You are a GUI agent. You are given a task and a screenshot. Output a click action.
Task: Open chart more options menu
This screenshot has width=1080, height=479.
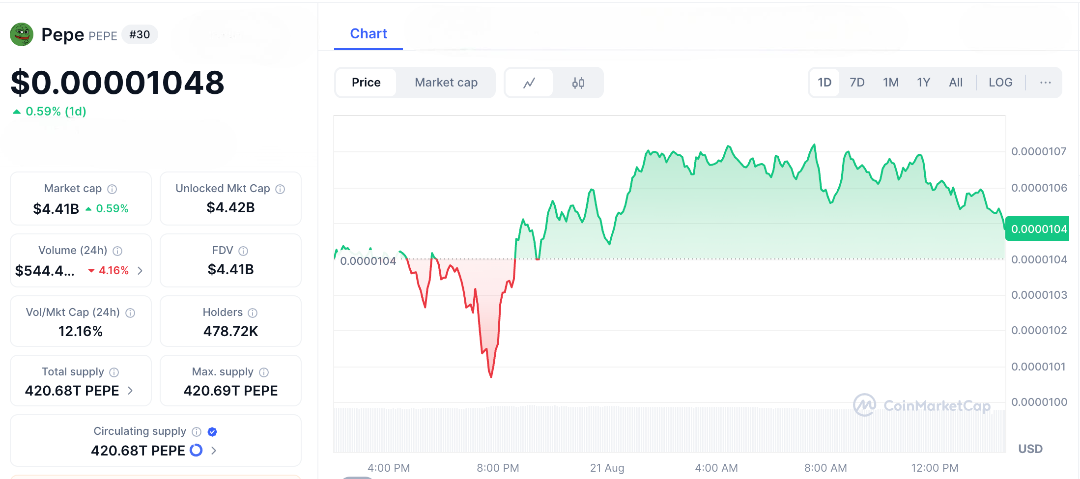(x=1045, y=83)
